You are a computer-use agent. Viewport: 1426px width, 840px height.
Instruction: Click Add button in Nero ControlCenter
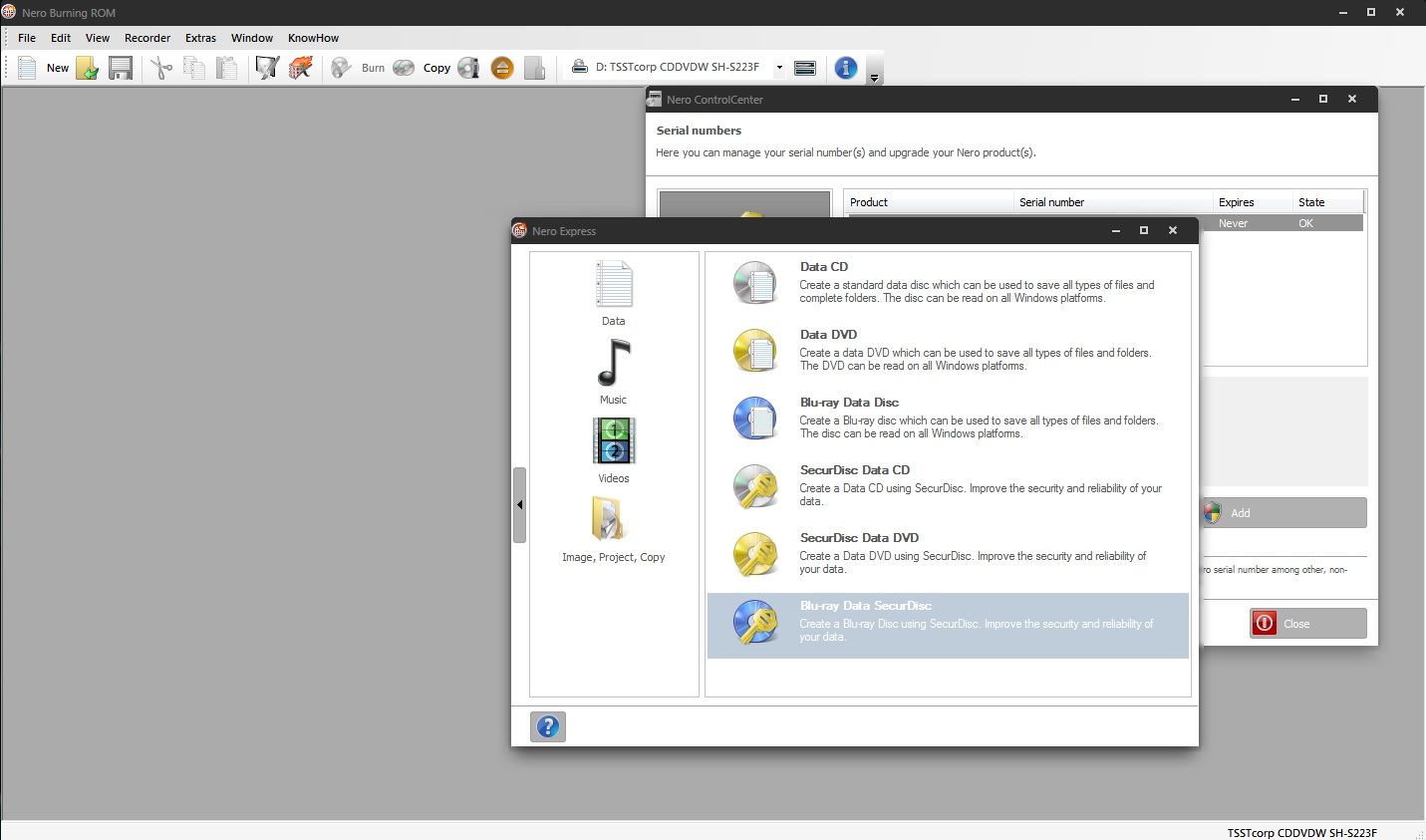click(1283, 513)
